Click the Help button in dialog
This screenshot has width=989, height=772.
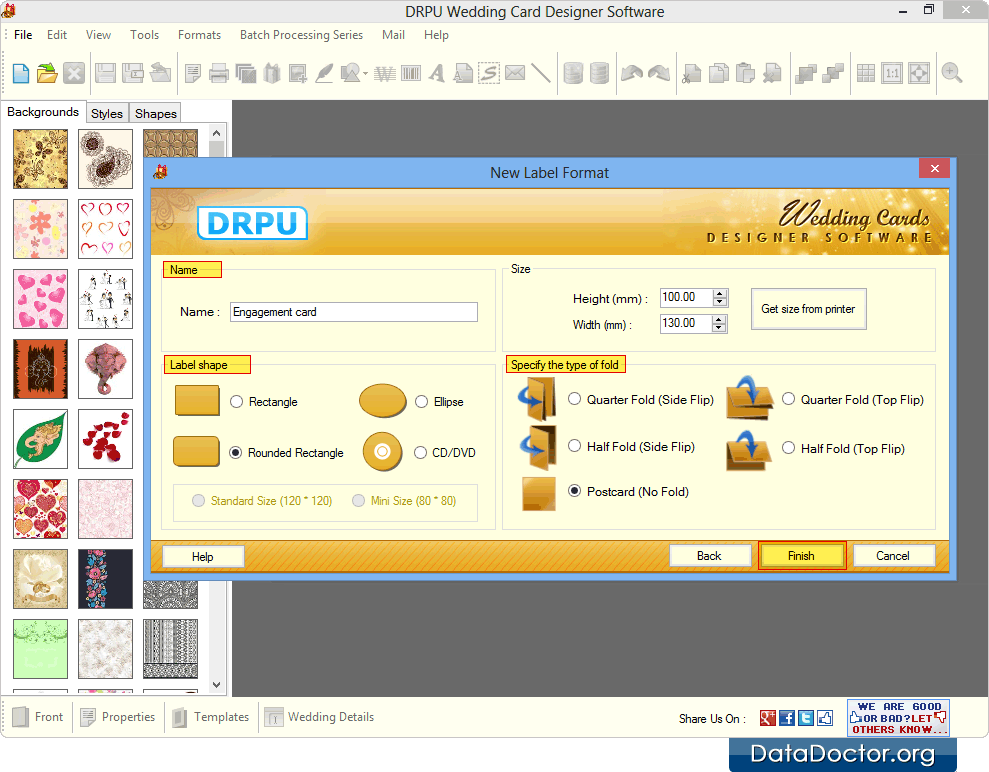coord(202,556)
